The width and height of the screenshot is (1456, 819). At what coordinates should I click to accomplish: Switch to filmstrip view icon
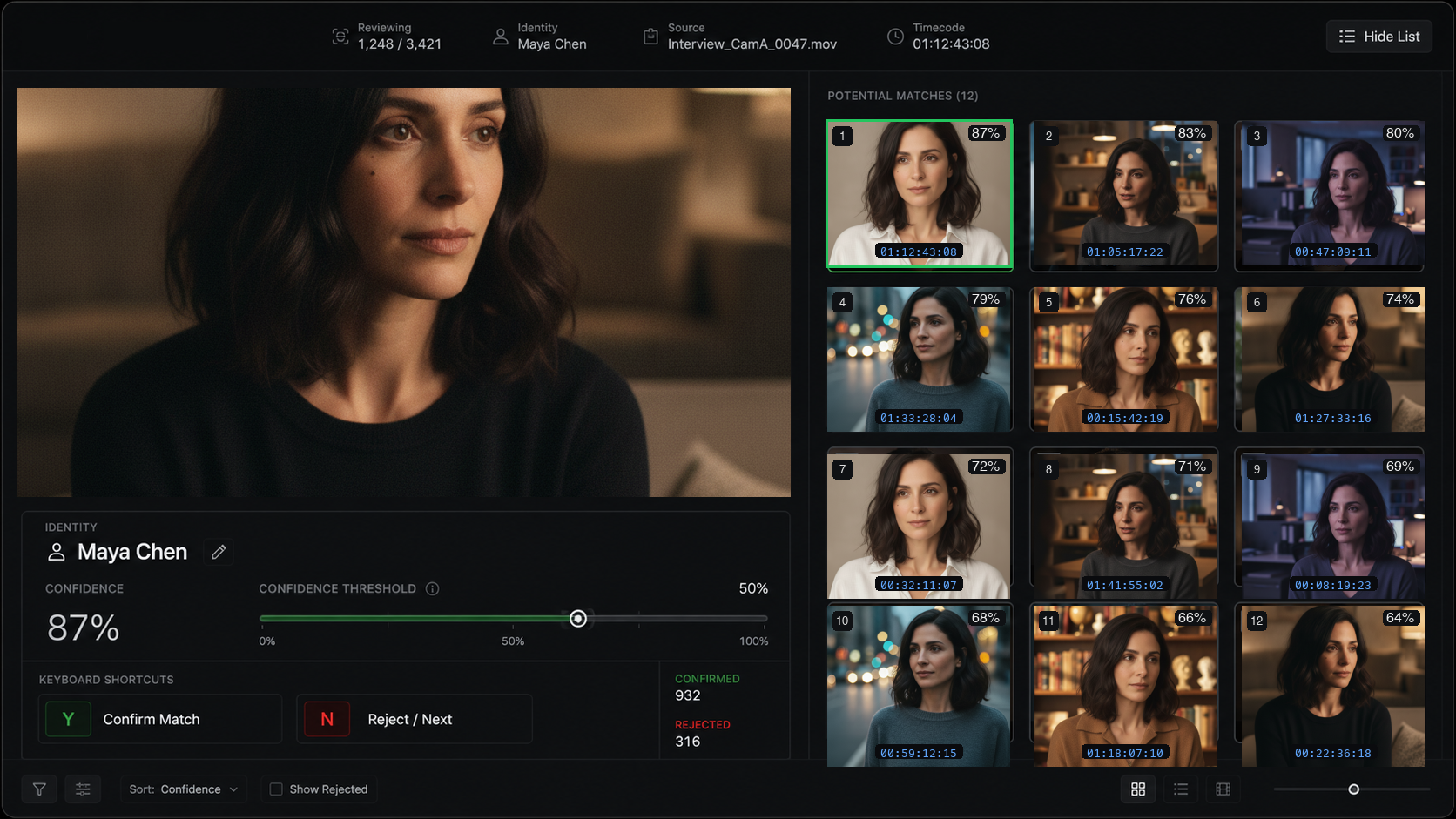tap(1223, 789)
